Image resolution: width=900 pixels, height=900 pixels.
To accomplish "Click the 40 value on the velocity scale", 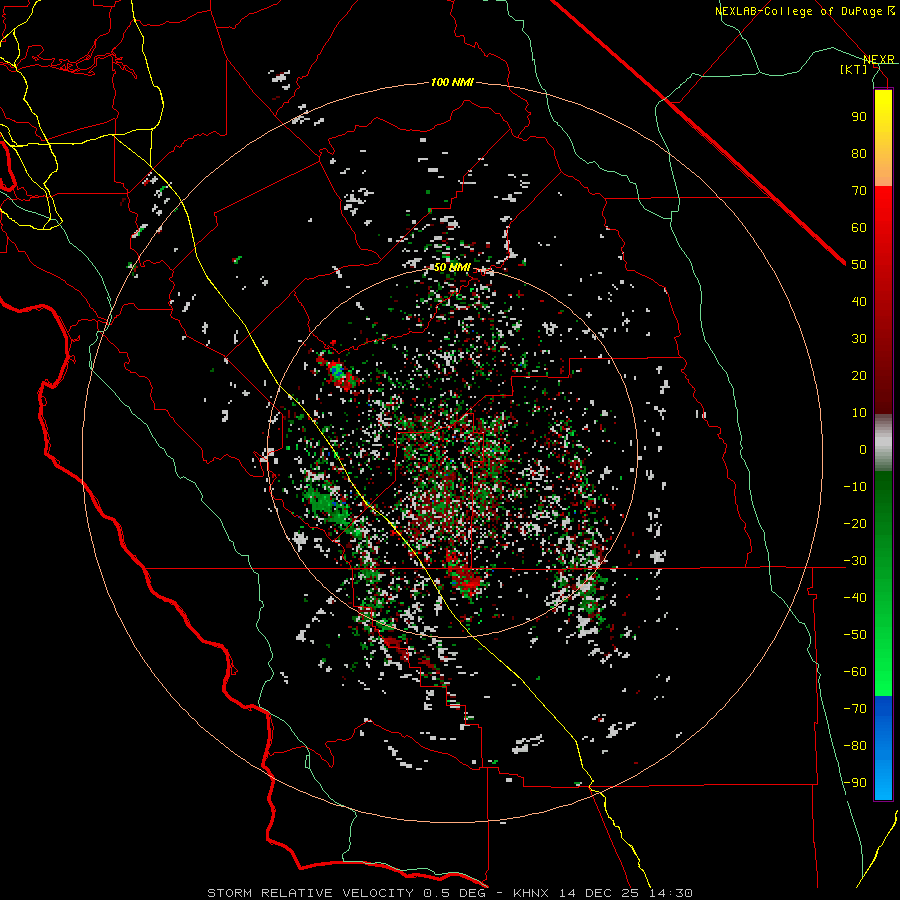I will point(859,301).
